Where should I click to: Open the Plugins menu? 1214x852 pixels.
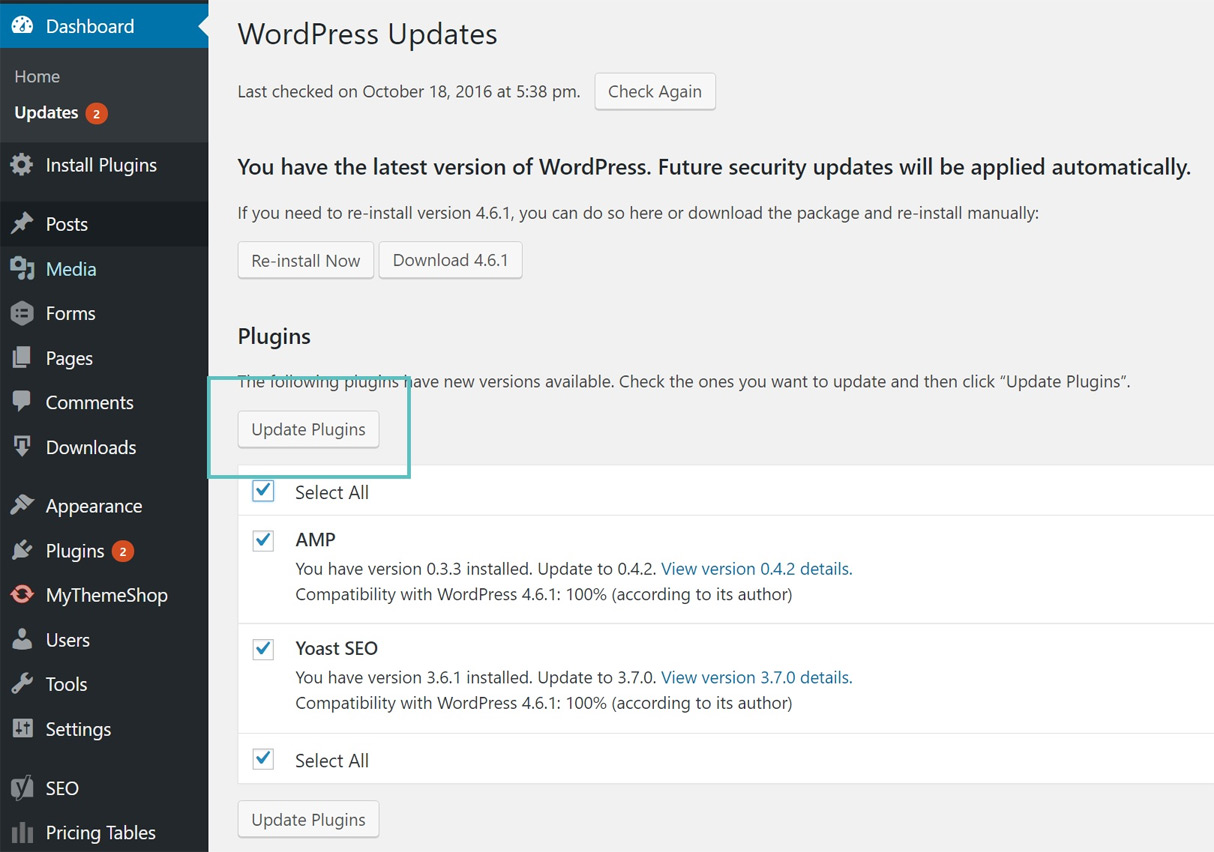104,551
